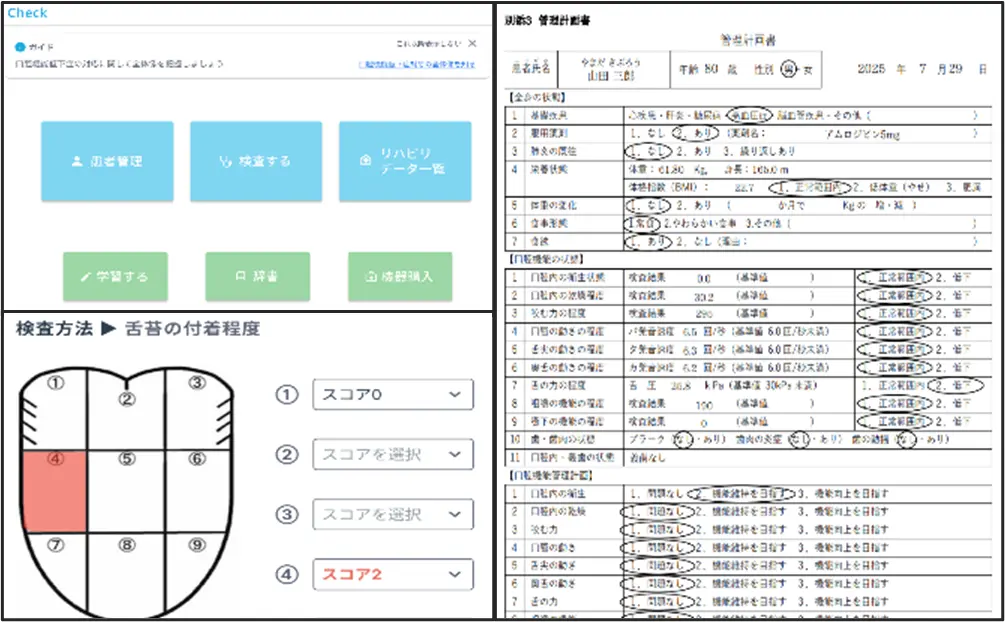This screenshot has height=622, width=1005.
Task: Click circled 2. 低下 in tongue pressure row
Action: [x=955, y=386]
